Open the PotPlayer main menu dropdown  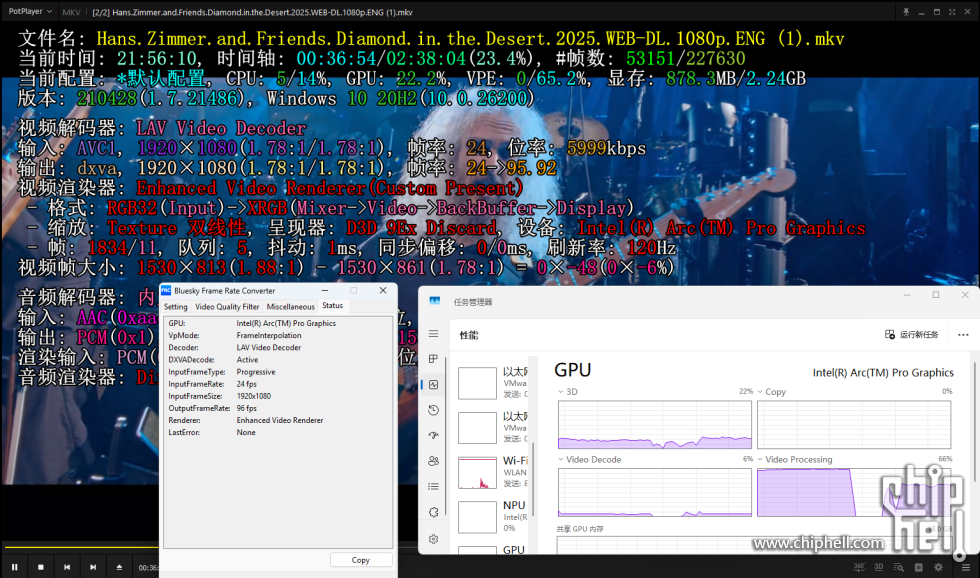tap(30, 12)
